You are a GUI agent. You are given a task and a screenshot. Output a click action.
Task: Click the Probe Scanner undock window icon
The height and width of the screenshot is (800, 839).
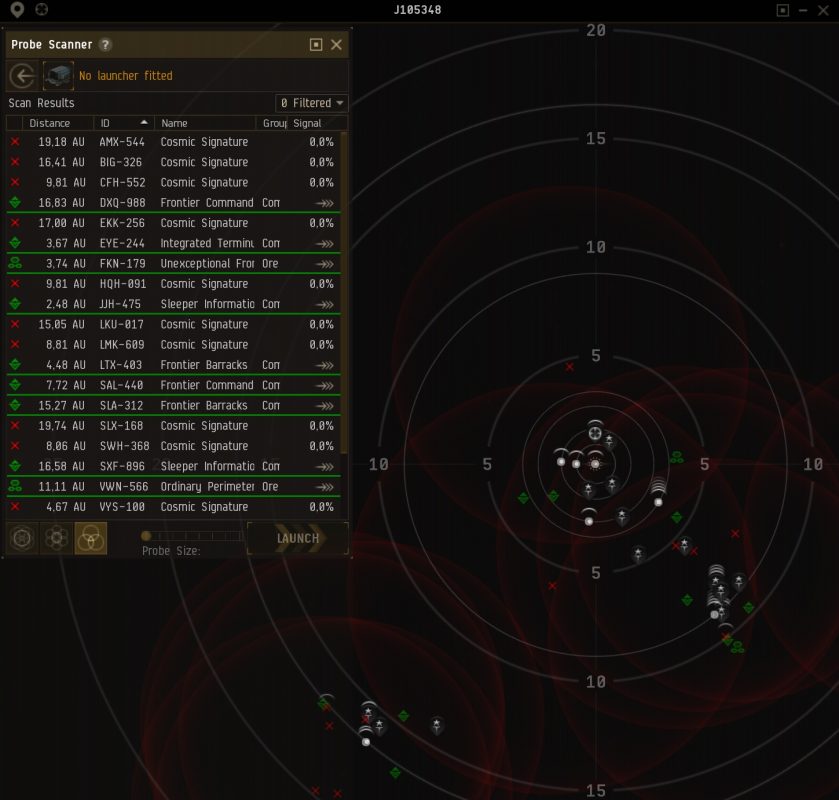pyautogui.click(x=316, y=45)
